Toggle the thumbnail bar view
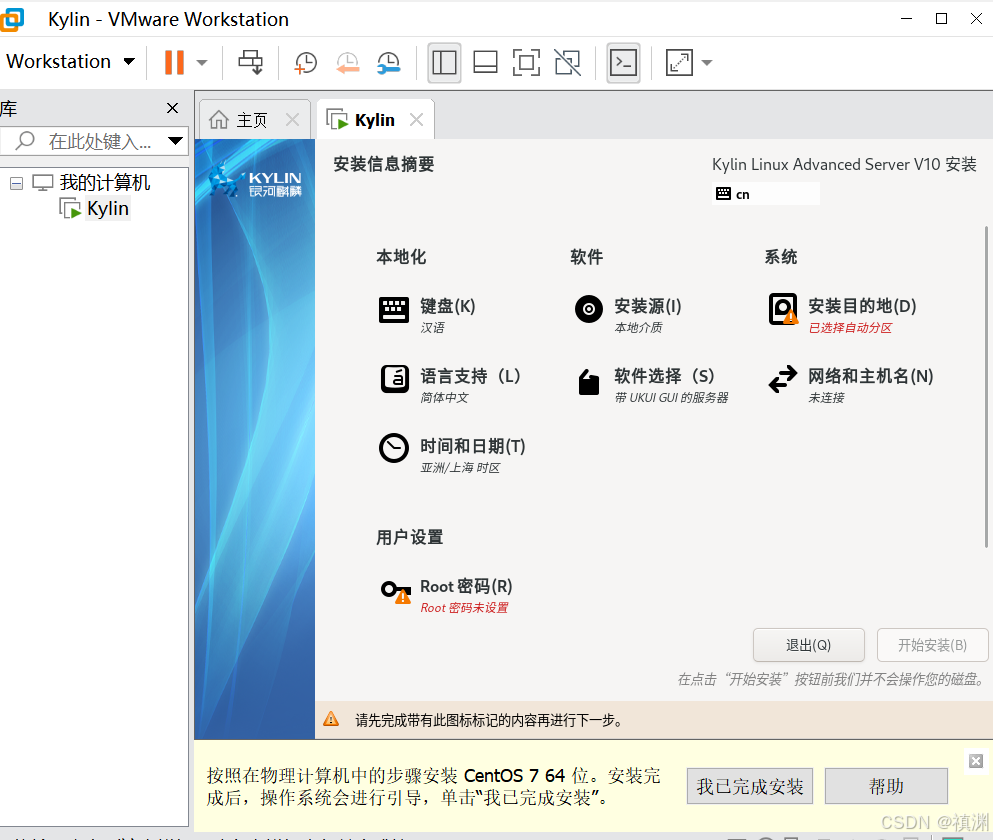The image size is (993, 840). 485,62
